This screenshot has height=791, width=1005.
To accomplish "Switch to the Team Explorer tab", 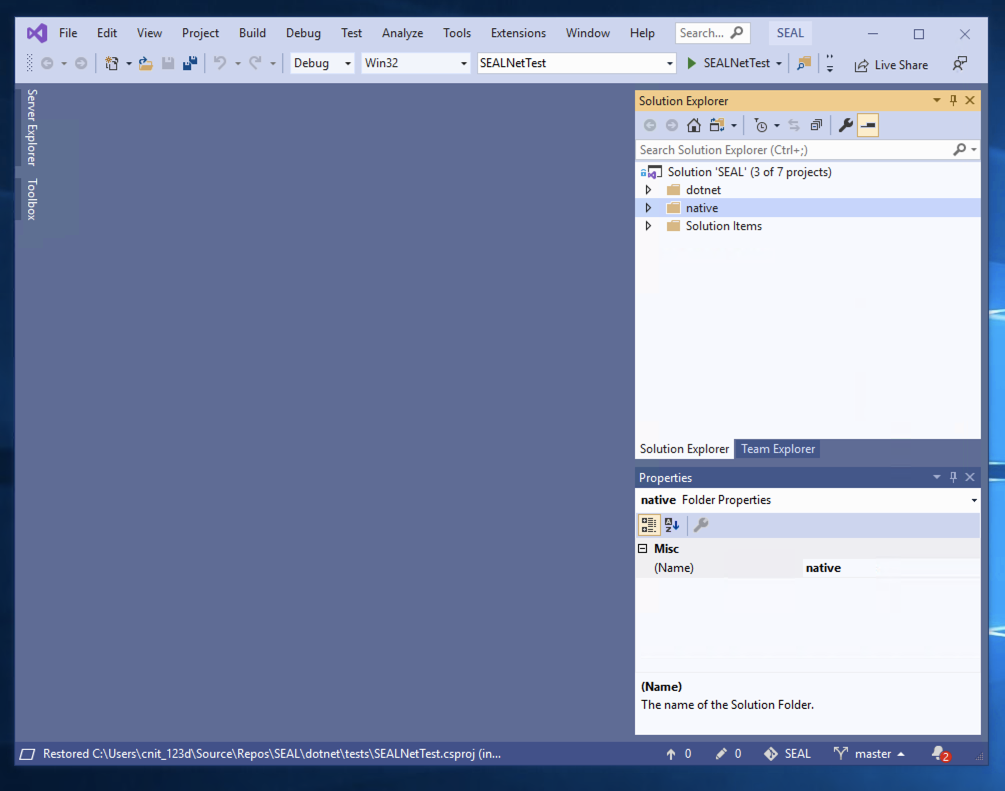I will [x=777, y=449].
